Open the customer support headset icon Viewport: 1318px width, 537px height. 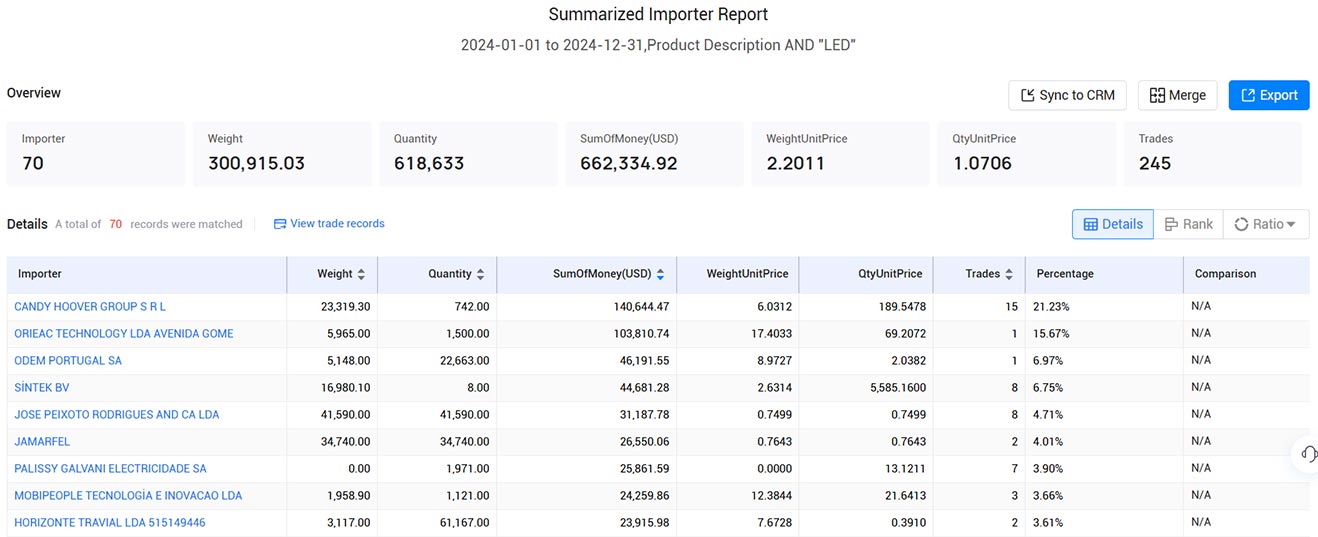[x=1308, y=453]
